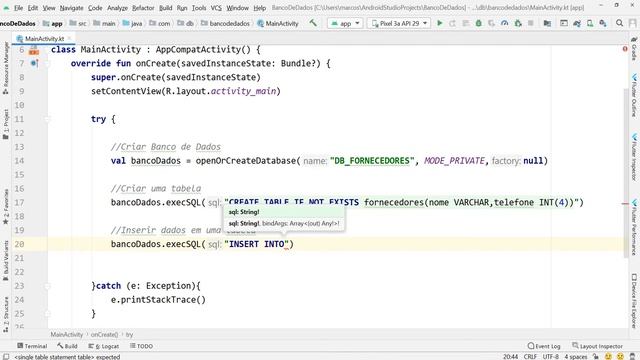The width and height of the screenshot is (640, 360).
Task: Click the error indicator at the editor's top right
Action: [625, 49]
